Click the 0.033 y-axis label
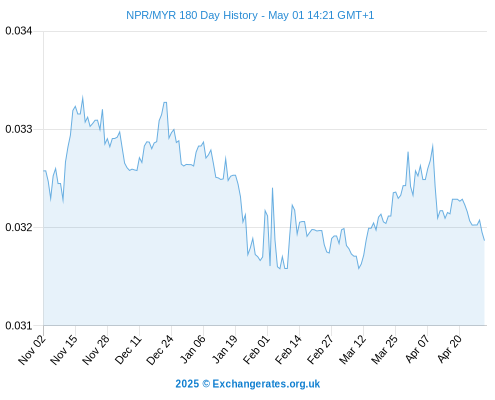Image resolution: width=495 pixels, height=400 pixels. (x=19, y=129)
